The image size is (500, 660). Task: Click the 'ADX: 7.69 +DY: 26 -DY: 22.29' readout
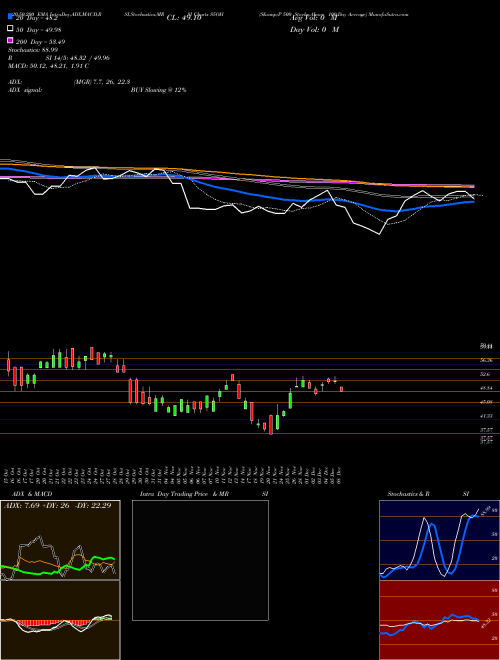point(57,505)
